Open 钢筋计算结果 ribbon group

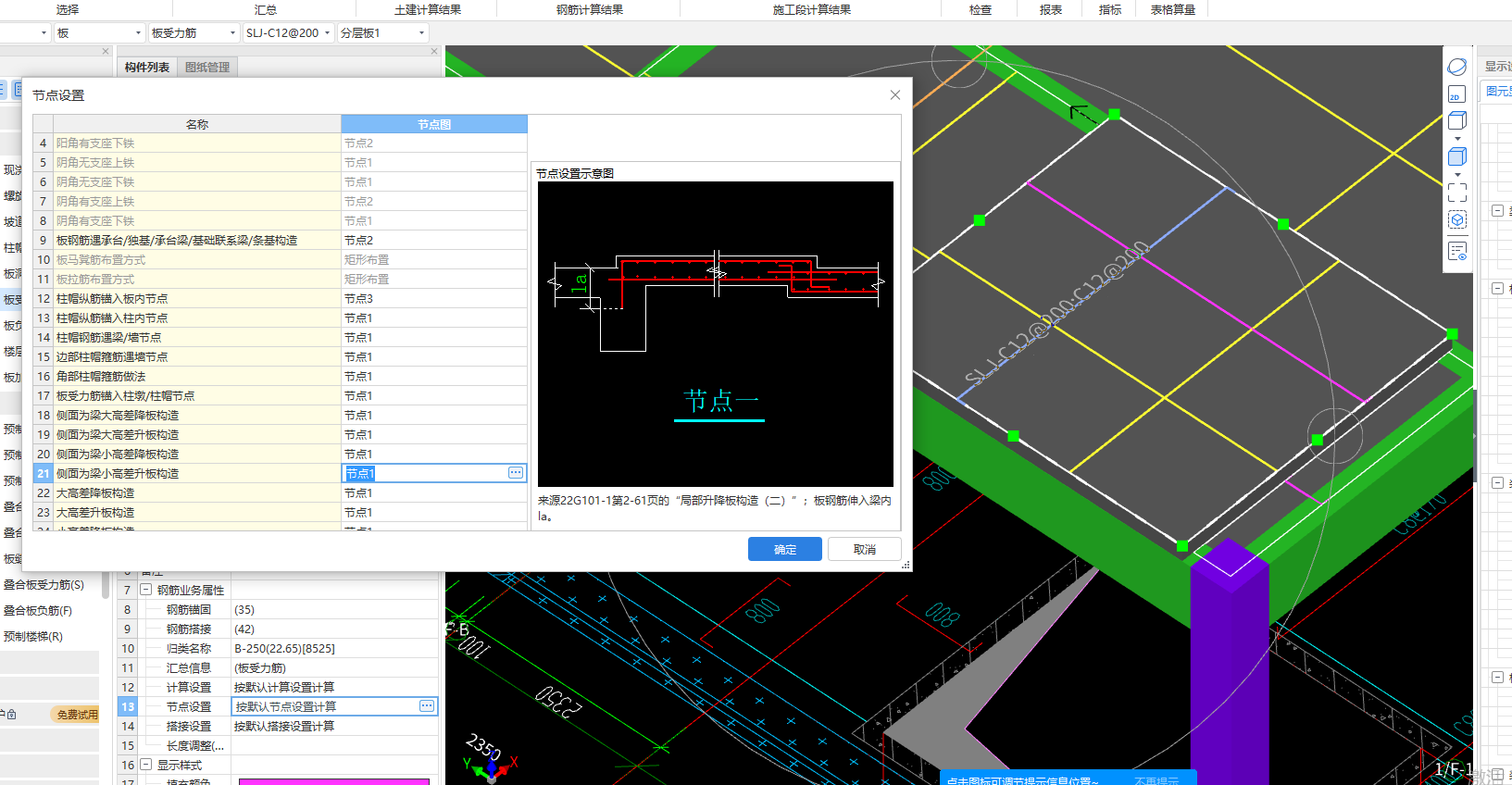590,9
